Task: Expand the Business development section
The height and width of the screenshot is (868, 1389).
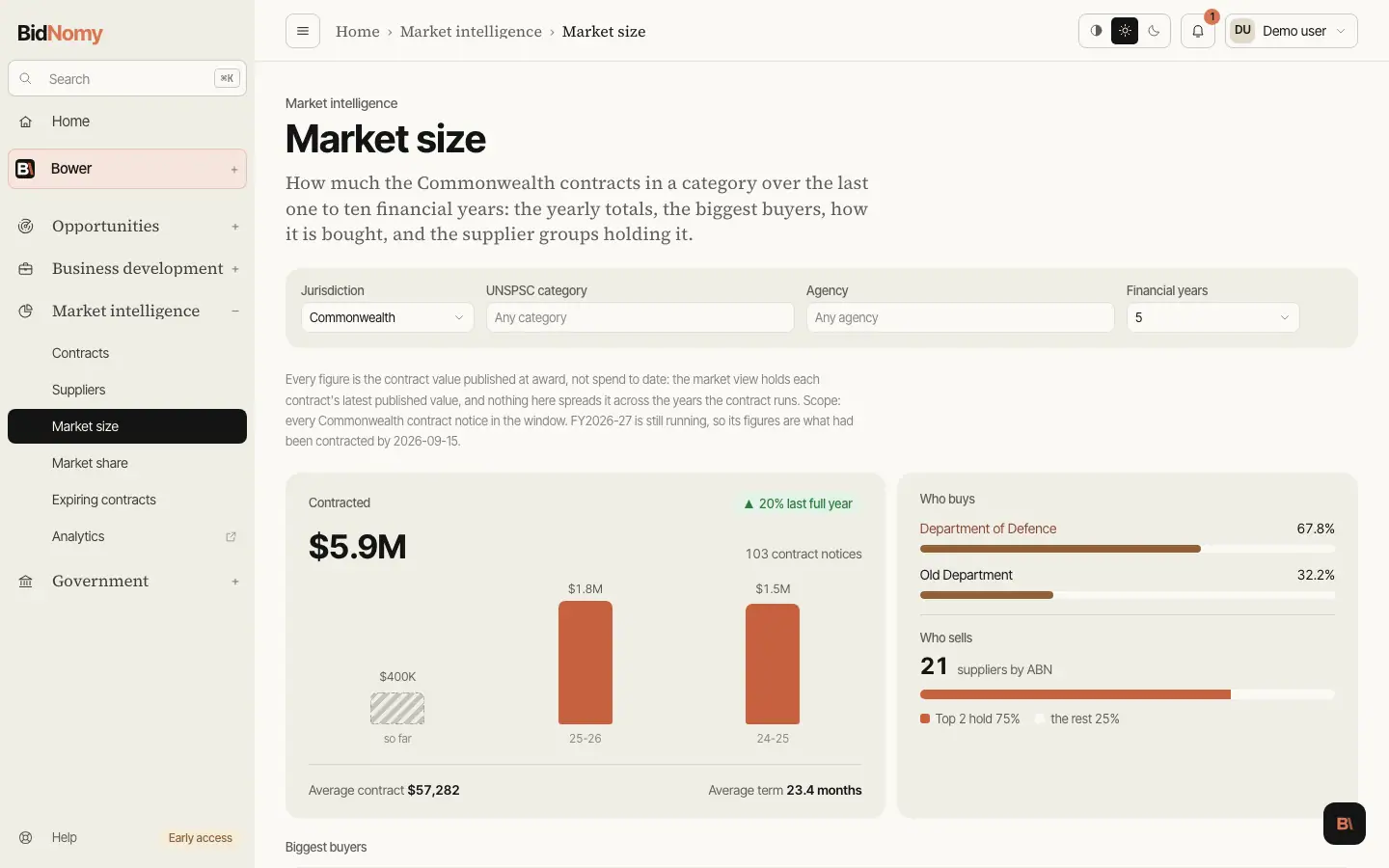Action: point(235,269)
